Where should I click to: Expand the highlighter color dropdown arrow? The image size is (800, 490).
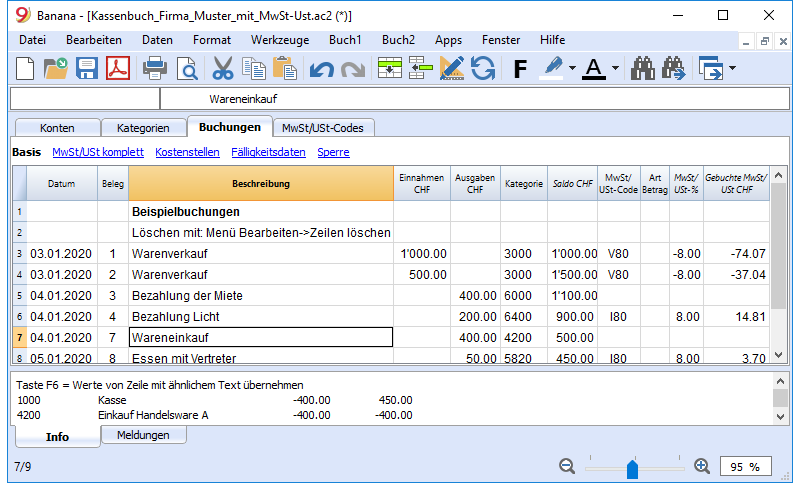(x=572, y=68)
